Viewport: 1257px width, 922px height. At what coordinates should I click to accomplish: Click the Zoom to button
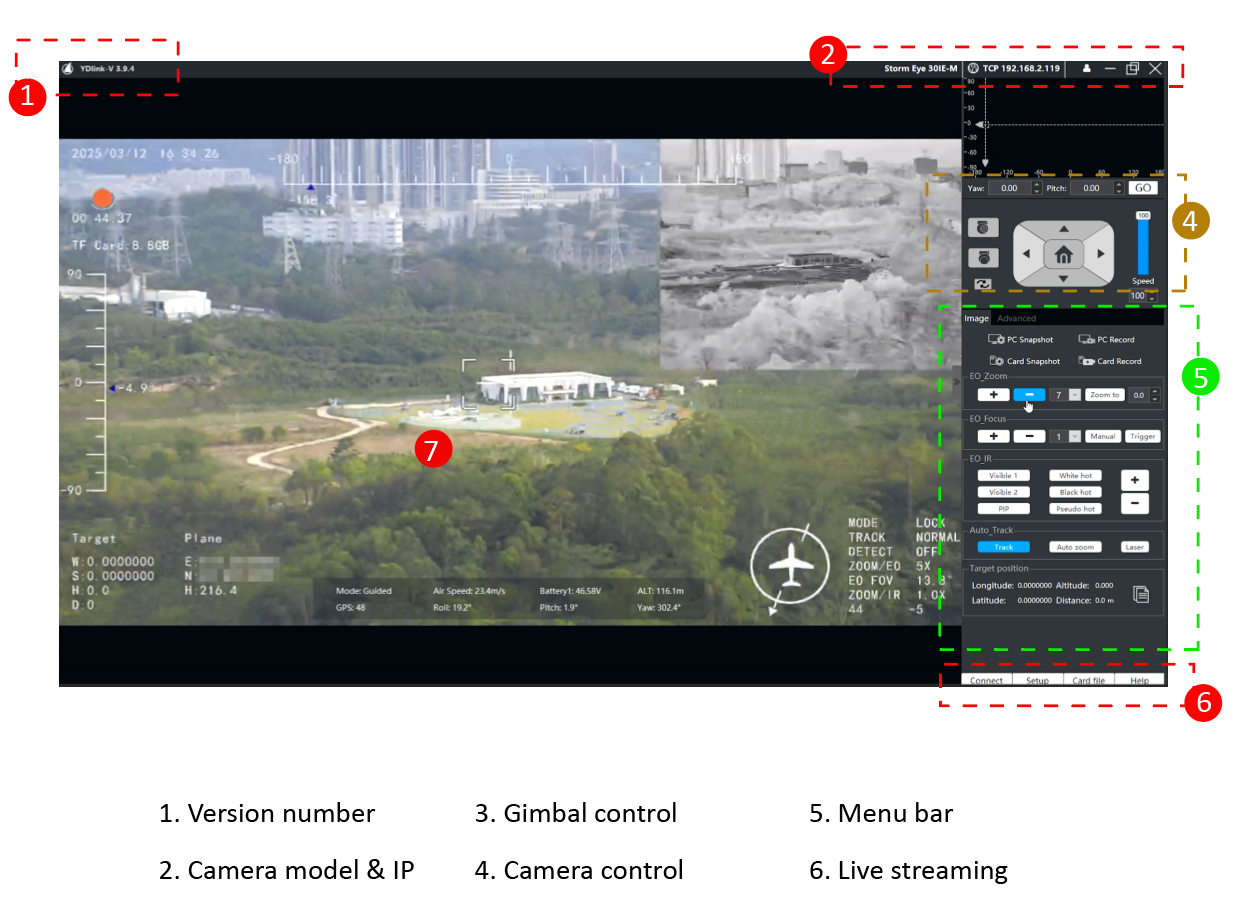(1104, 395)
